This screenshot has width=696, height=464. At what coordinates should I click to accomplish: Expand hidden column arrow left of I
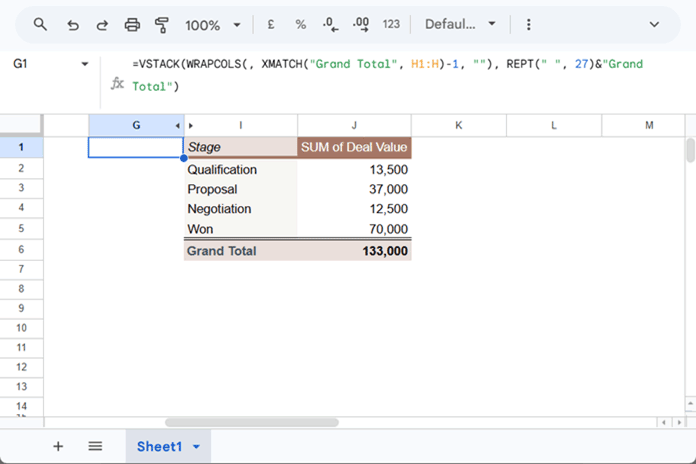click(191, 126)
